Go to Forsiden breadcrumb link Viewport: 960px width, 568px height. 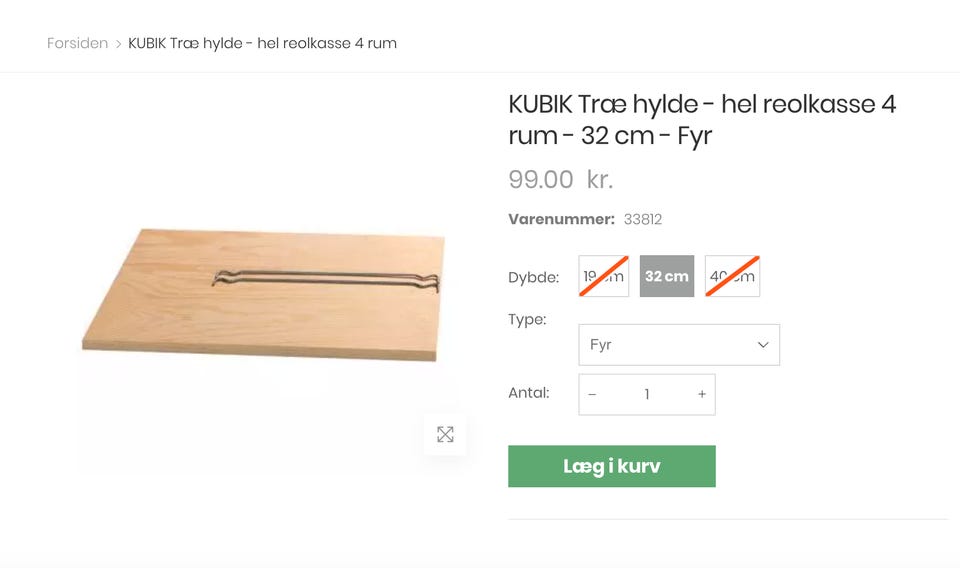77,43
